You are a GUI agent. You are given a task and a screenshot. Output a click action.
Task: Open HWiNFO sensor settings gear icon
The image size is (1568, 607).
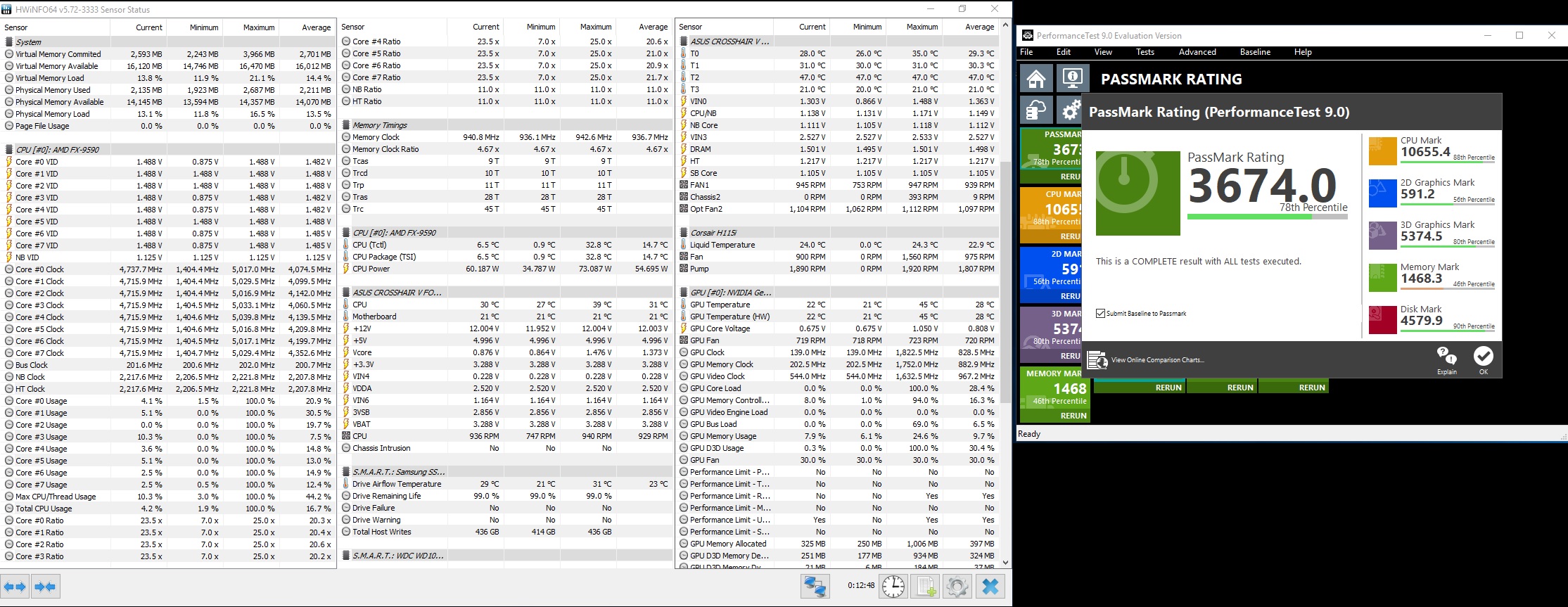[957, 586]
